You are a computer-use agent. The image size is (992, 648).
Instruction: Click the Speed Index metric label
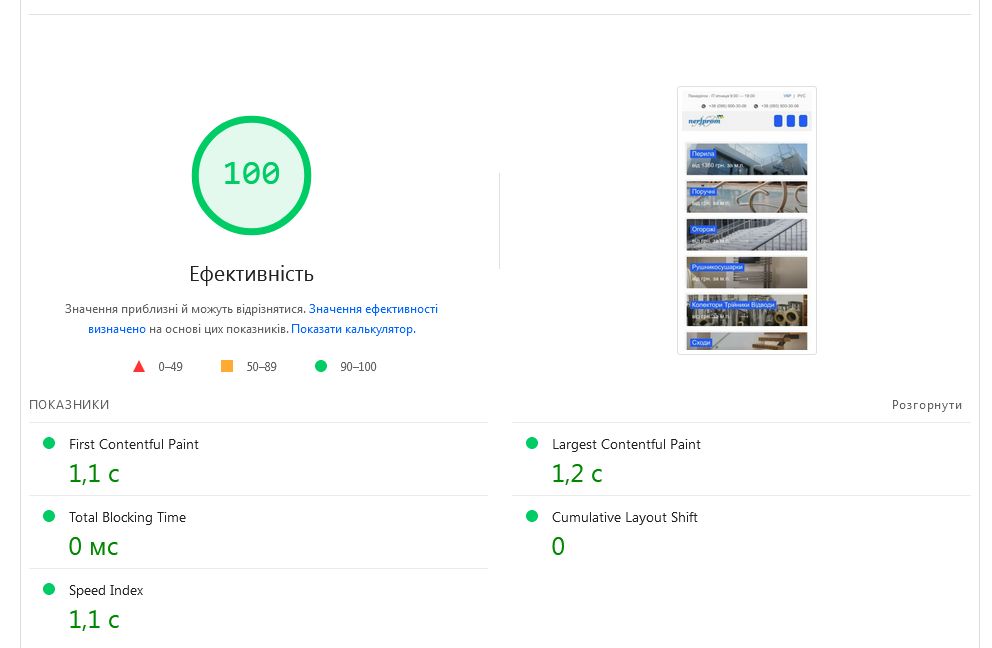click(106, 590)
